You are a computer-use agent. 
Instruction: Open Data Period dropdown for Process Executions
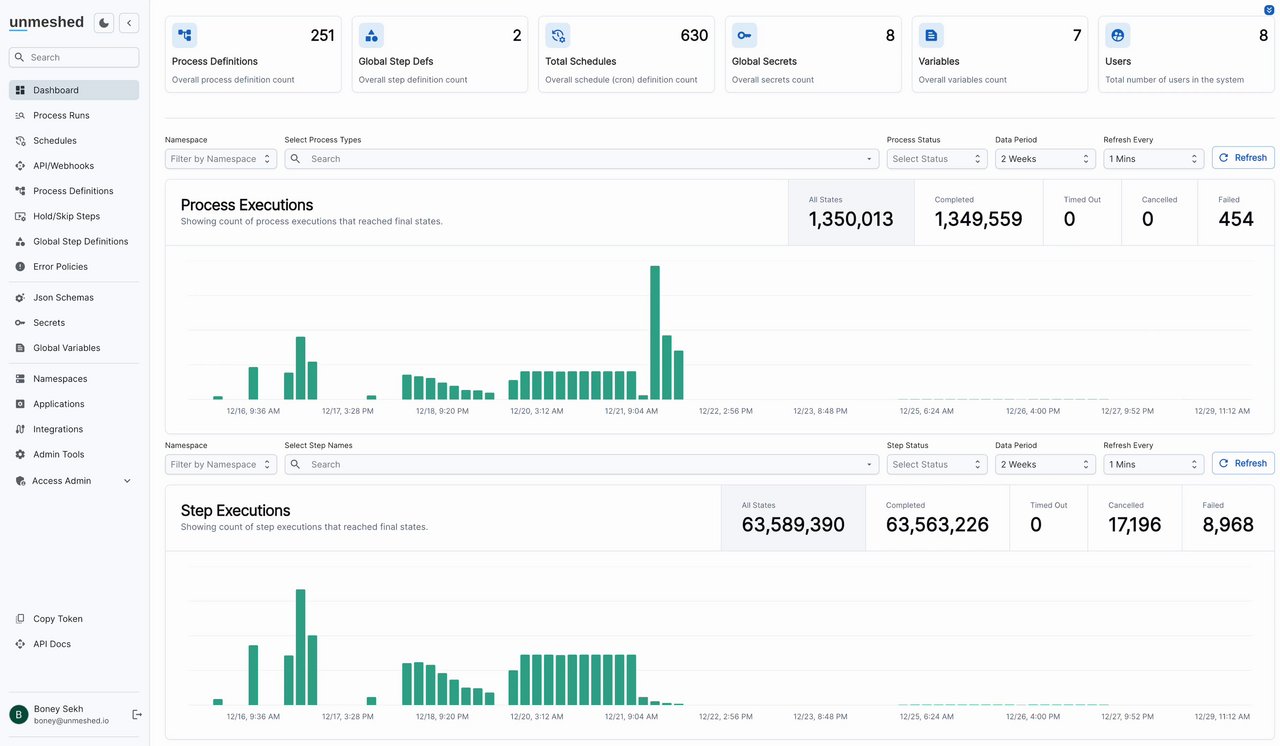(x=1045, y=159)
